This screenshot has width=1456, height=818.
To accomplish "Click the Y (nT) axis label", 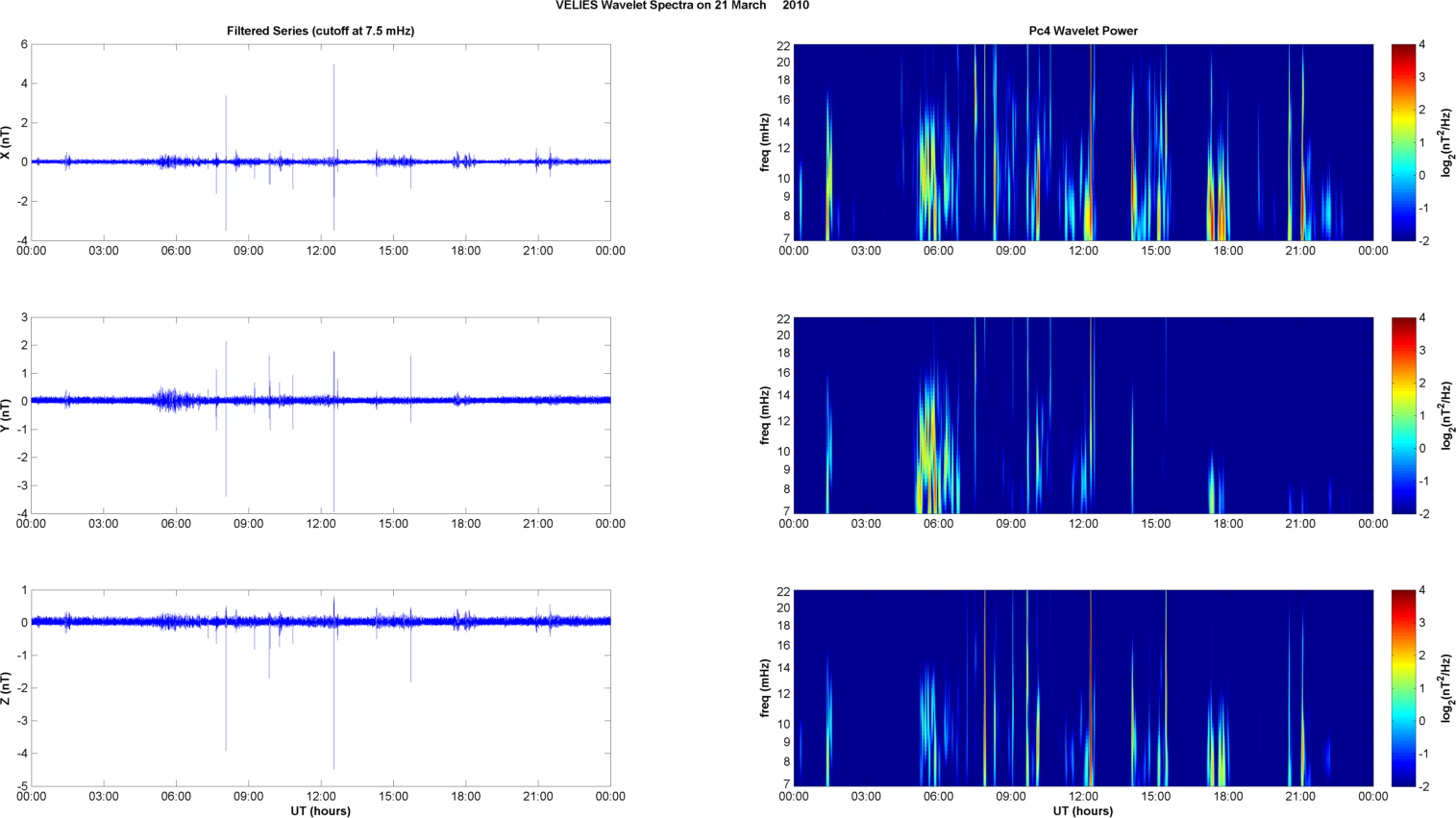I will [6, 415].
